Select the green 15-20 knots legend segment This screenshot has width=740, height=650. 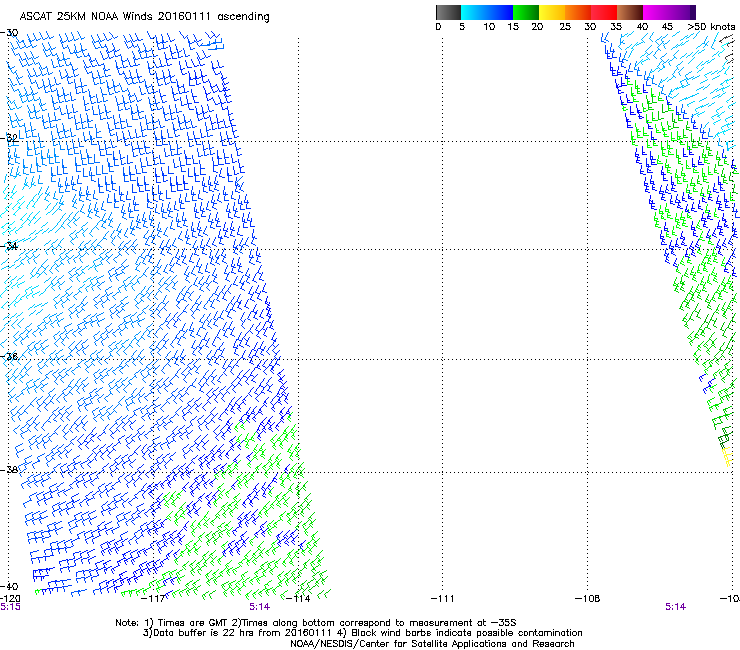[x=526, y=12]
